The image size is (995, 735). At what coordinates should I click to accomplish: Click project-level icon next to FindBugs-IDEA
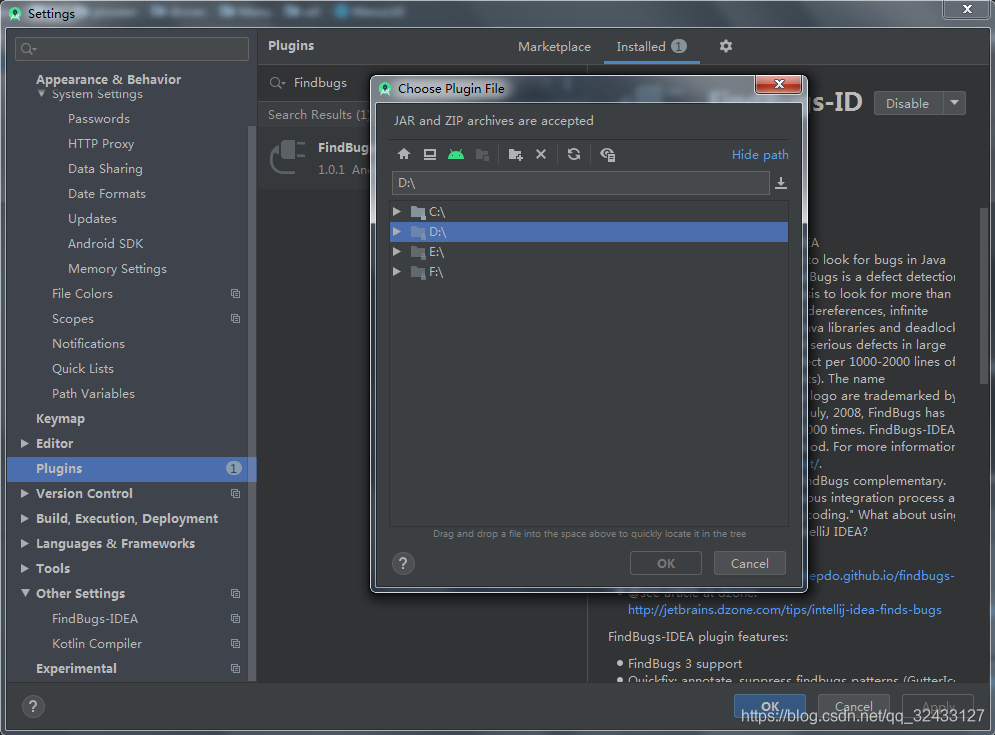coord(235,618)
